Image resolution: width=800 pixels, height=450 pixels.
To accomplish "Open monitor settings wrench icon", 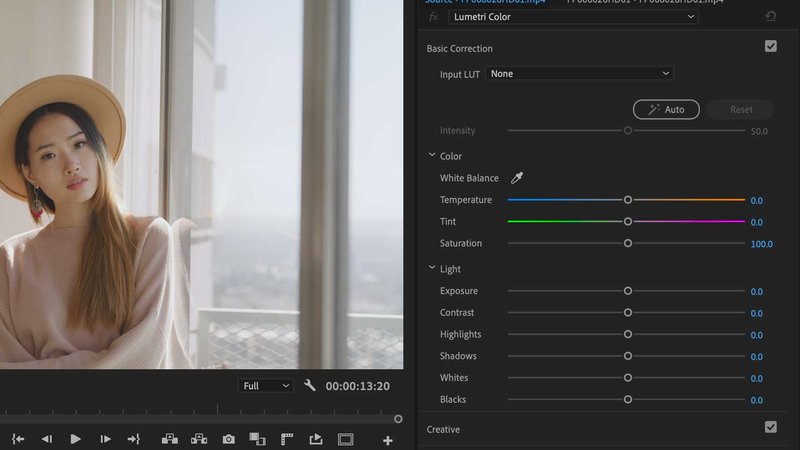I will tap(310, 385).
